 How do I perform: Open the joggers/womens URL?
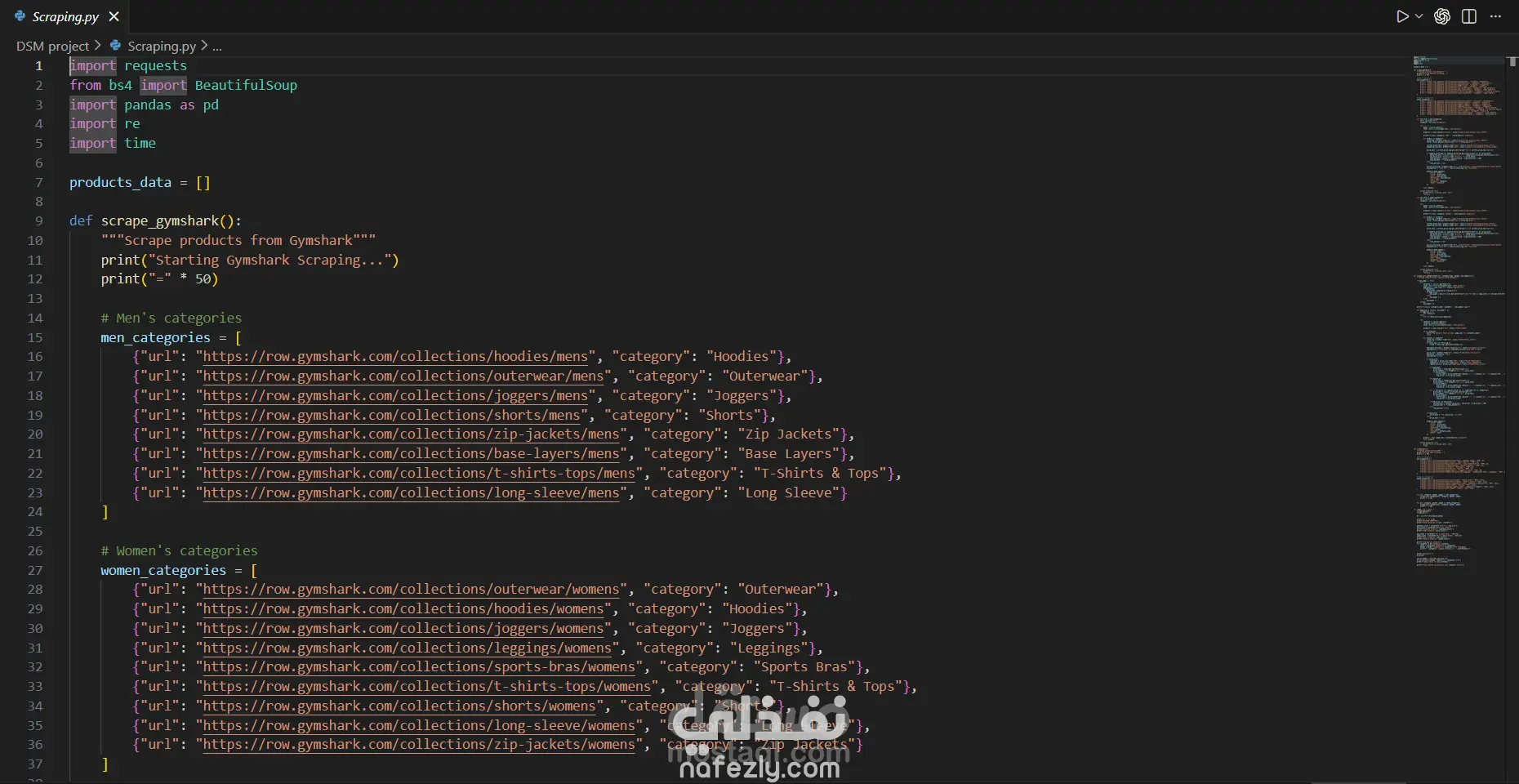403,629
